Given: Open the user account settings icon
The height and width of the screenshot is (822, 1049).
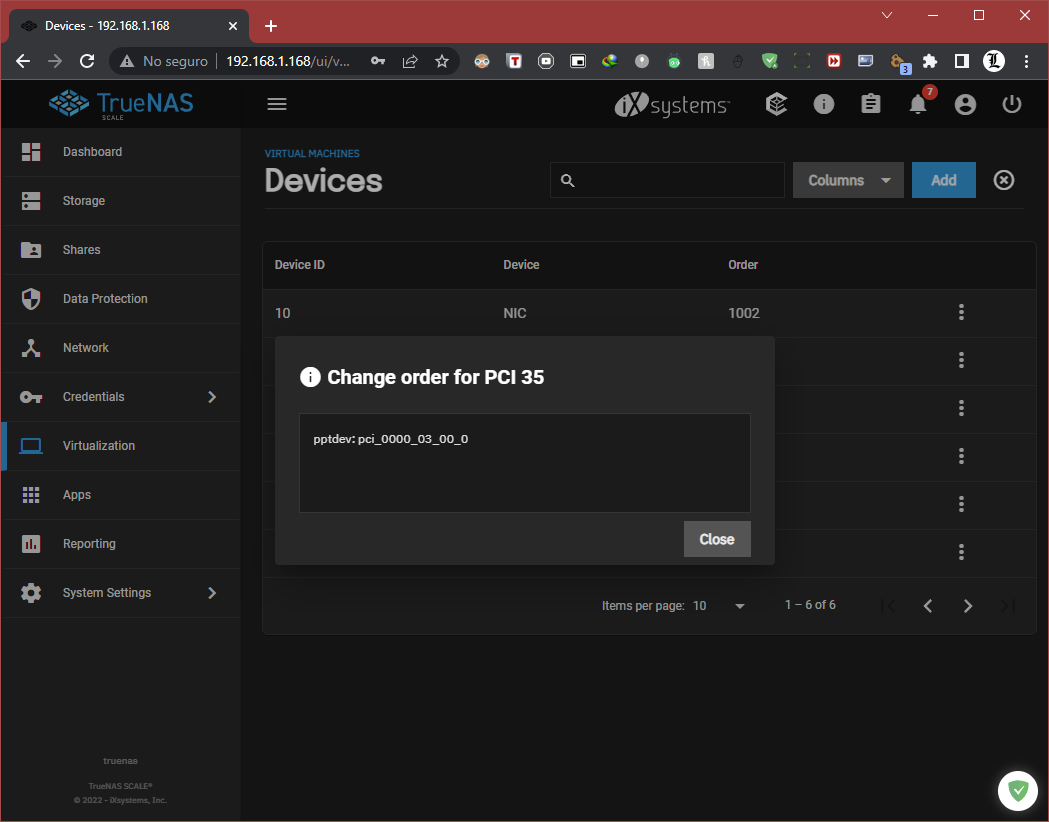Looking at the screenshot, I should [x=965, y=104].
